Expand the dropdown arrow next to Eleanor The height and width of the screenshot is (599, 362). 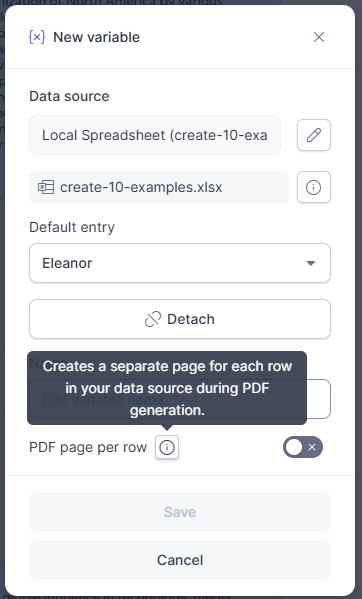pyautogui.click(x=311, y=263)
